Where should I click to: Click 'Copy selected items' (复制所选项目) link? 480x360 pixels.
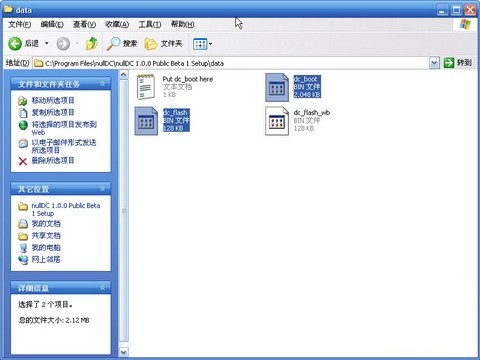pos(53,112)
